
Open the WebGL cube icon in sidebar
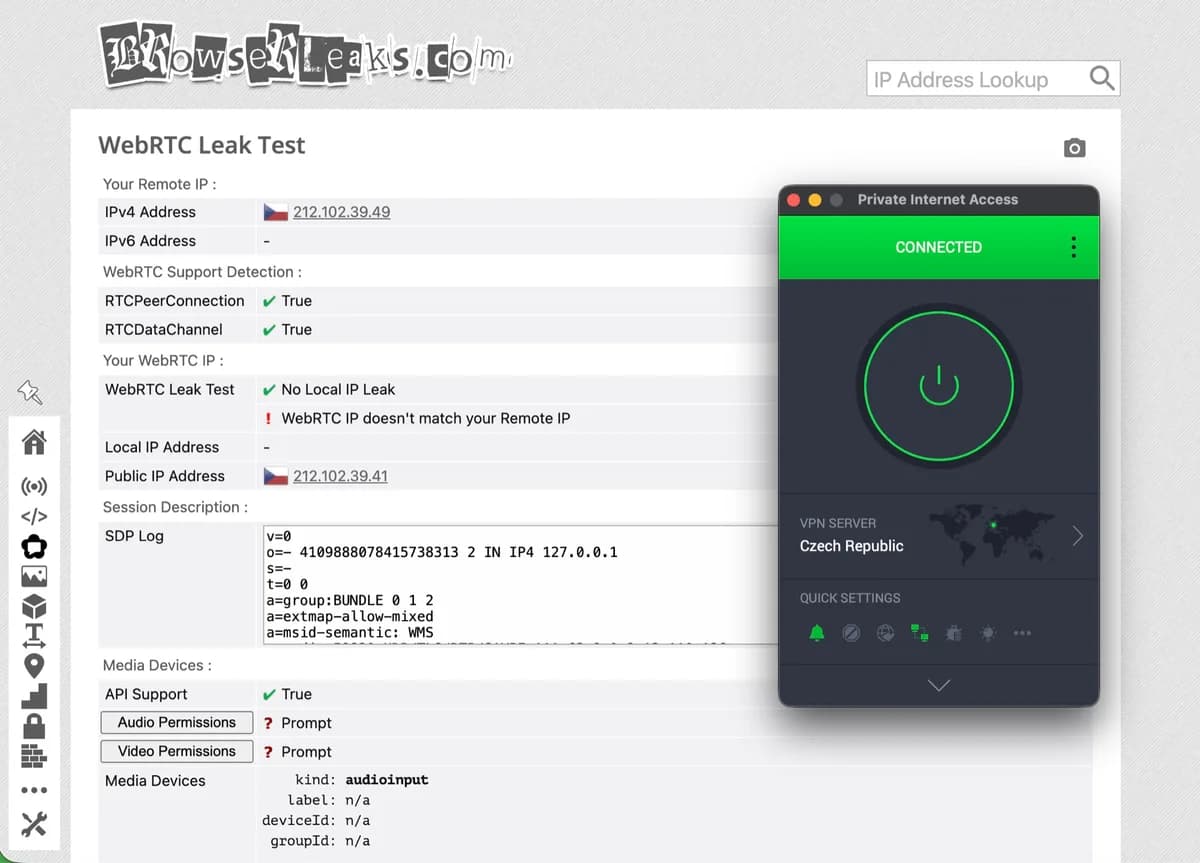pos(34,606)
